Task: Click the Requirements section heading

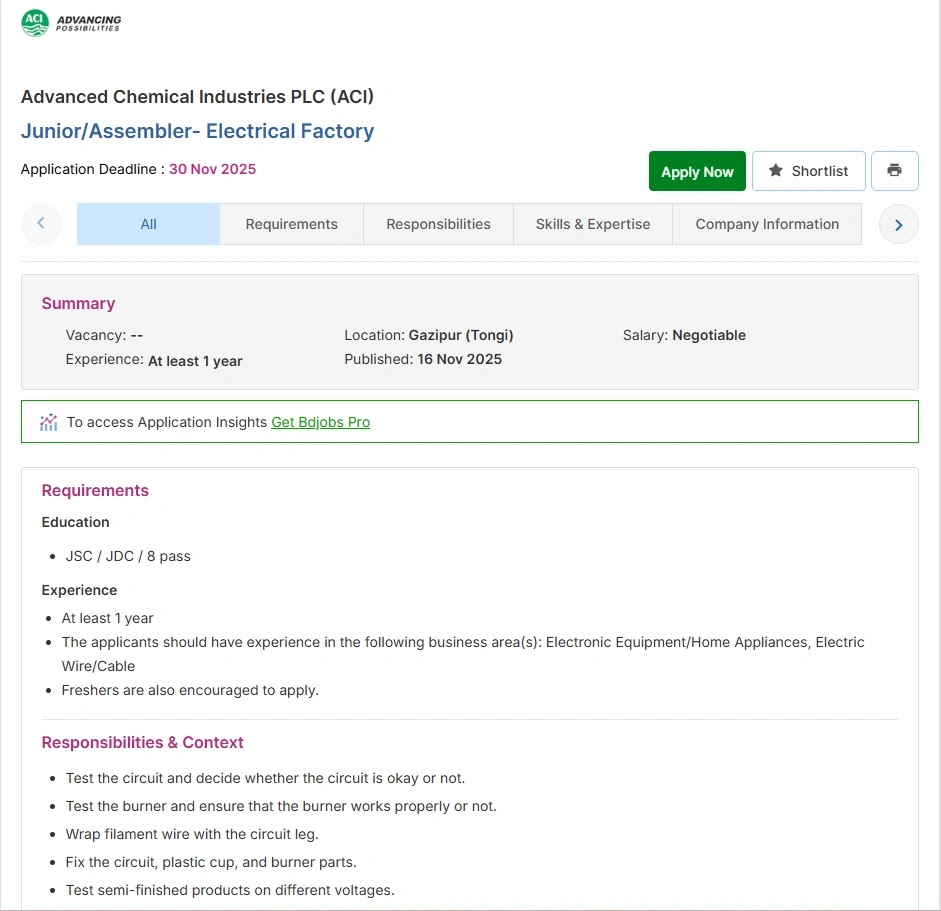Action: (95, 490)
